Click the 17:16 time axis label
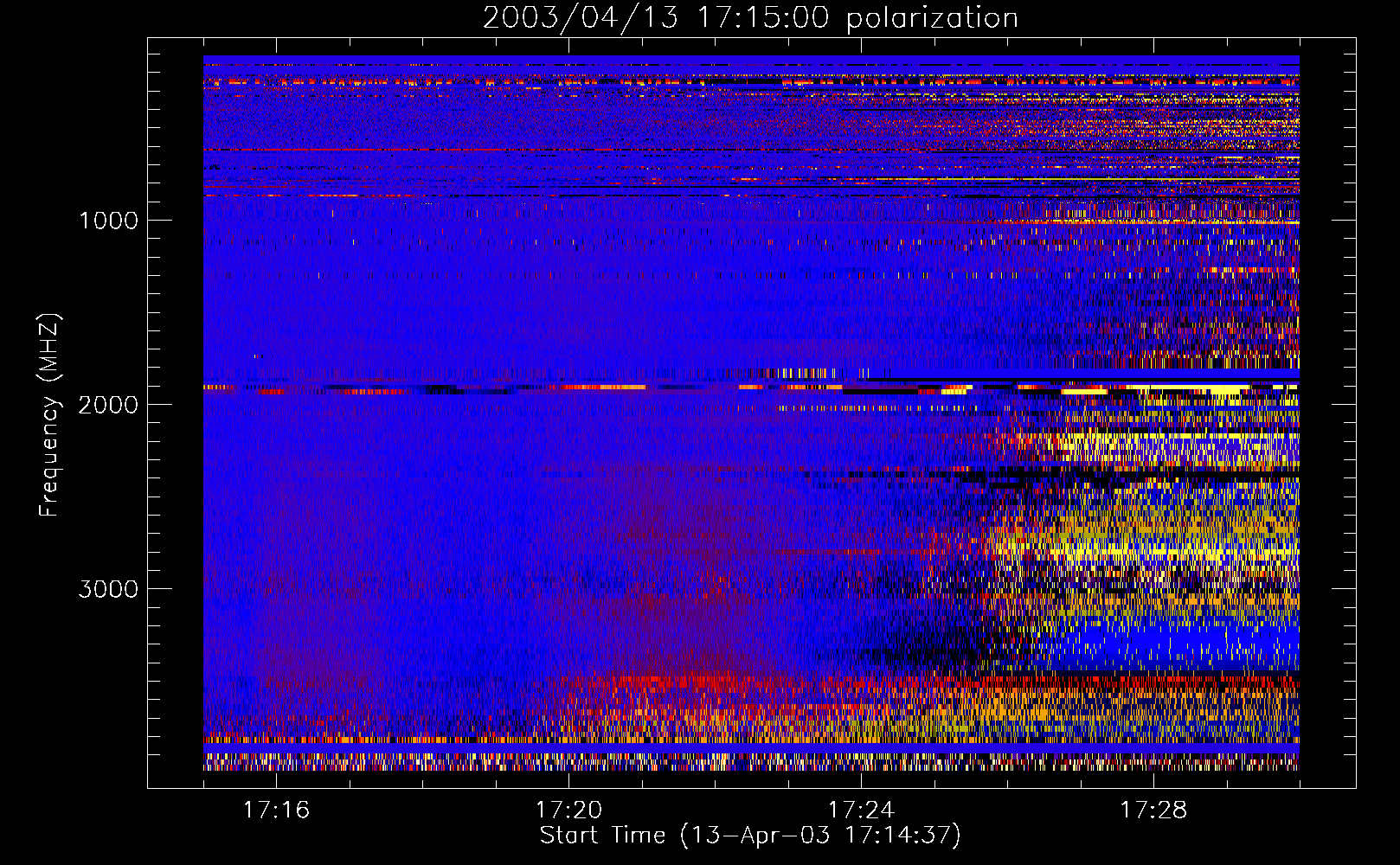The height and width of the screenshot is (865, 1400). click(x=276, y=810)
